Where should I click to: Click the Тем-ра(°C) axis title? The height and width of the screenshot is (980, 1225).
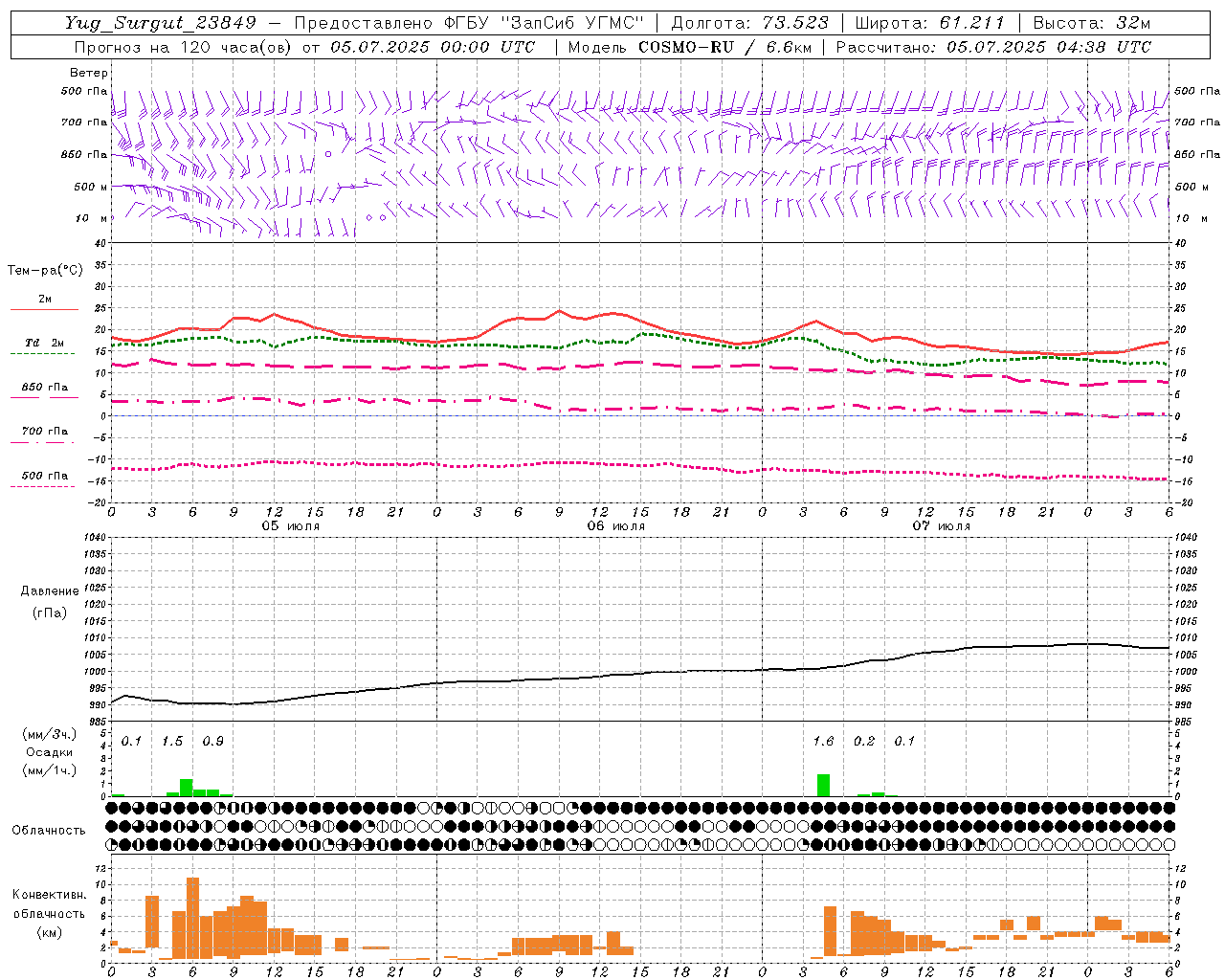click(45, 271)
